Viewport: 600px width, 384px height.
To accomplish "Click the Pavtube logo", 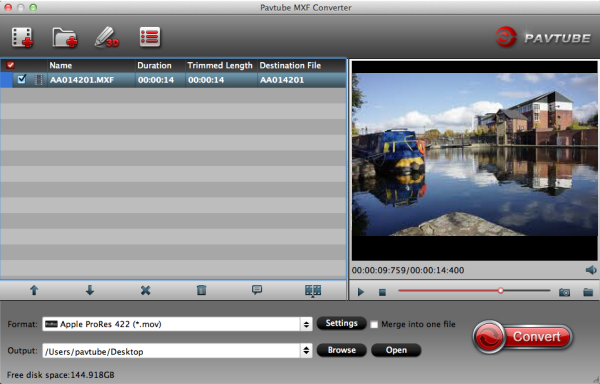I will tap(543, 37).
